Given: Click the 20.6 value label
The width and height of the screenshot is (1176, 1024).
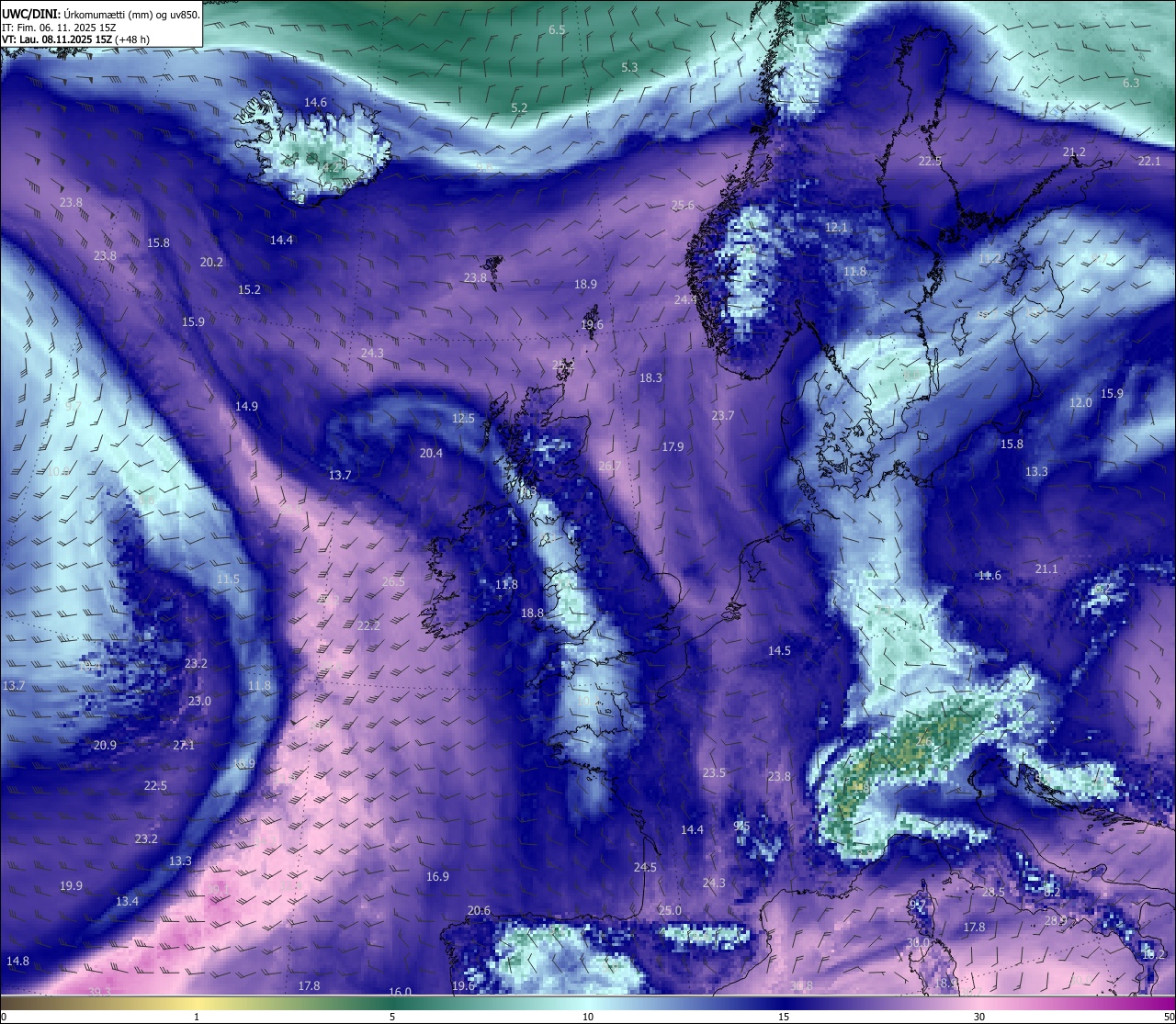Looking at the screenshot, I should (479, 910).
